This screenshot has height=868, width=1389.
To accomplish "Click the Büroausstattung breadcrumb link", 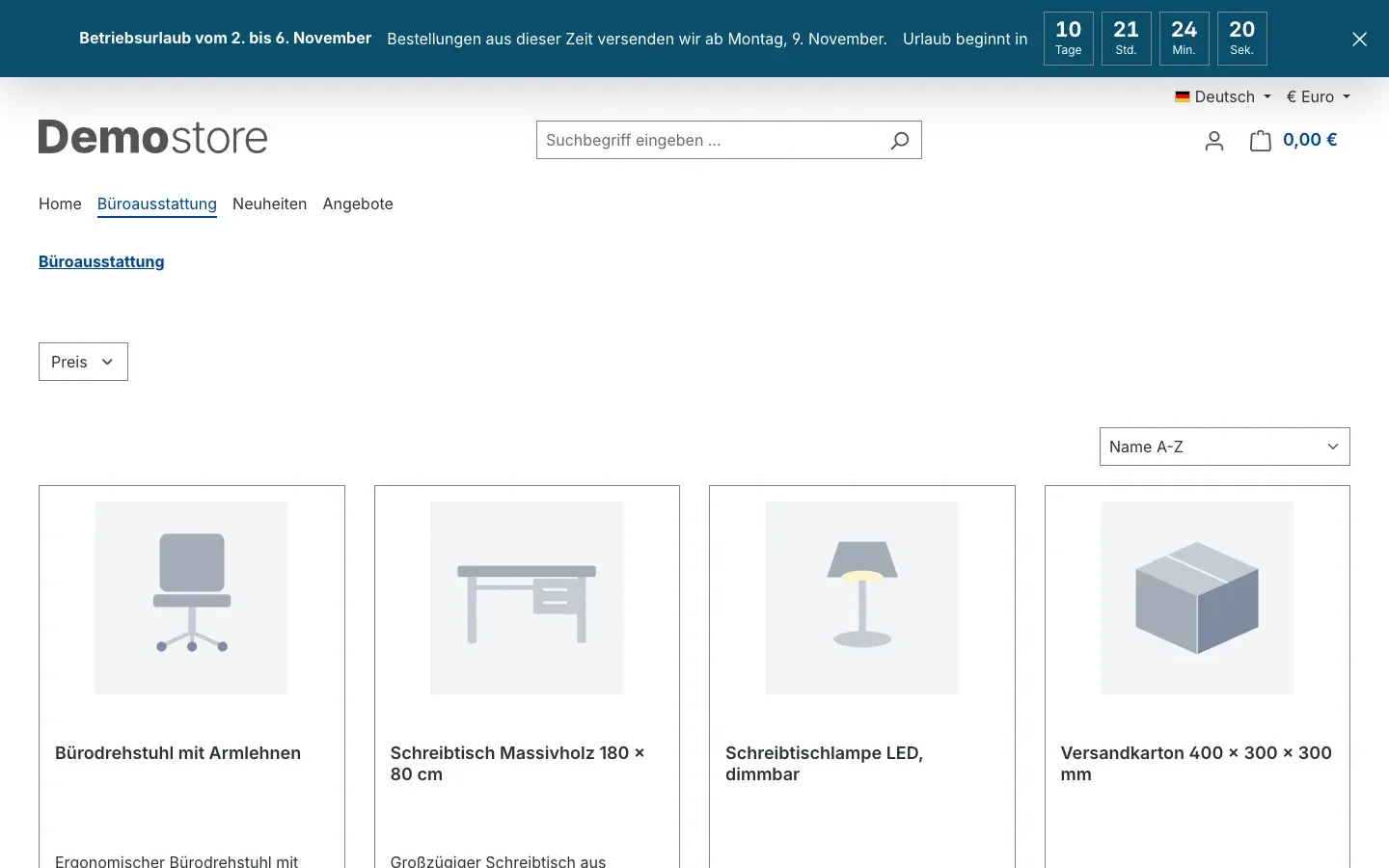I will click(x=101, y=261).
